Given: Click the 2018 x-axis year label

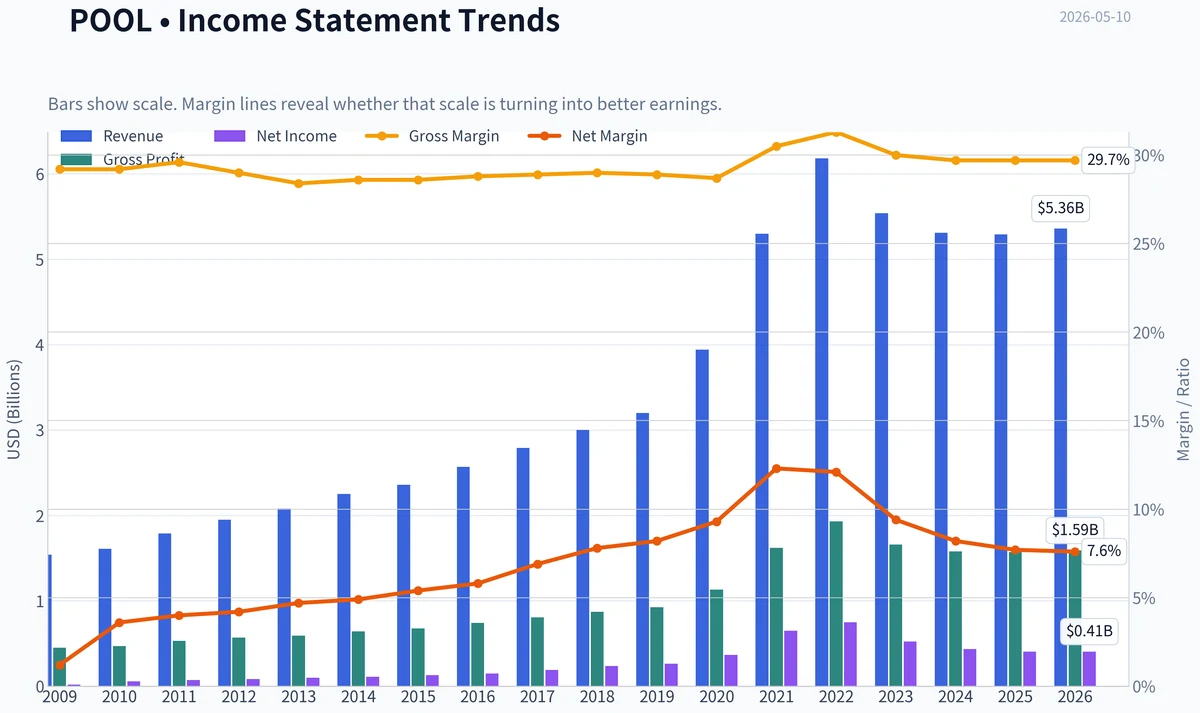Looking at the screenshot, I should click(598, 696).
